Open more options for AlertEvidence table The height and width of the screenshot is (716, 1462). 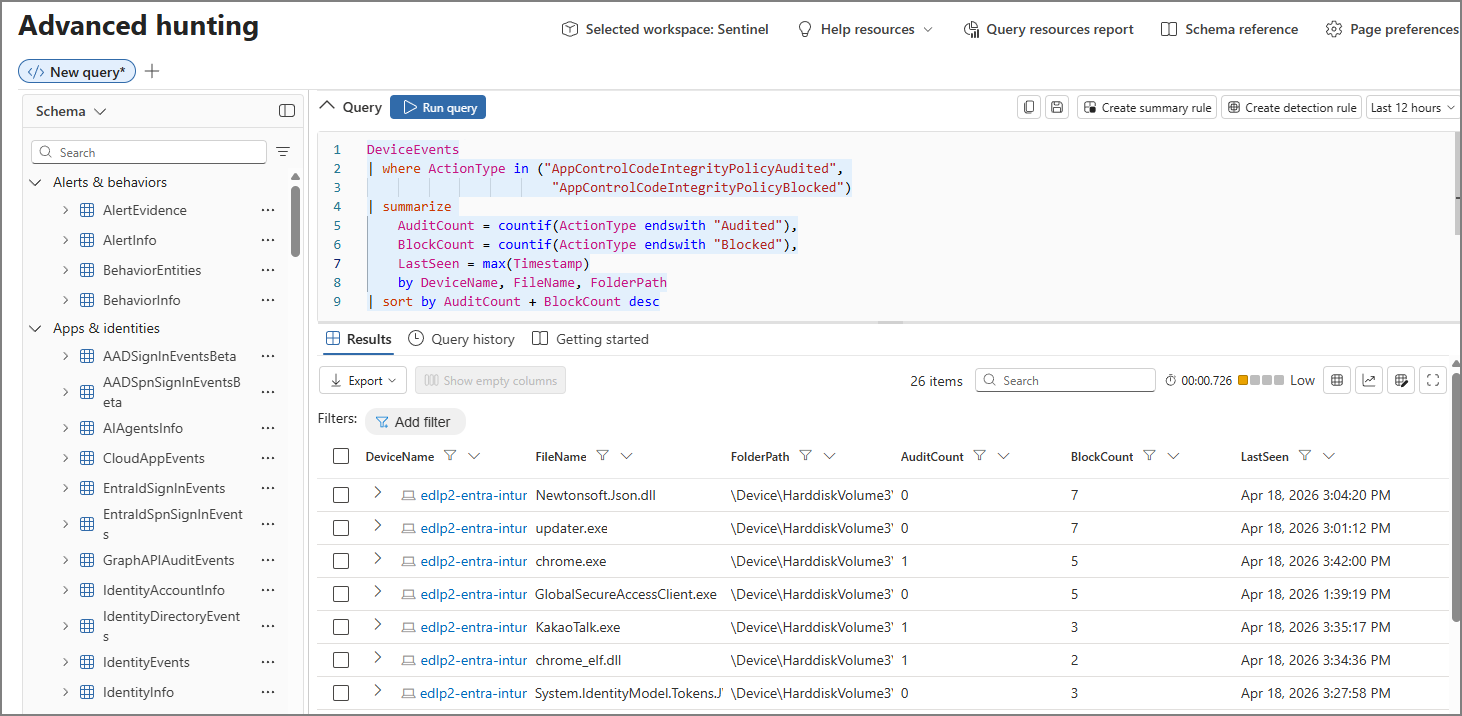point(268,210)
